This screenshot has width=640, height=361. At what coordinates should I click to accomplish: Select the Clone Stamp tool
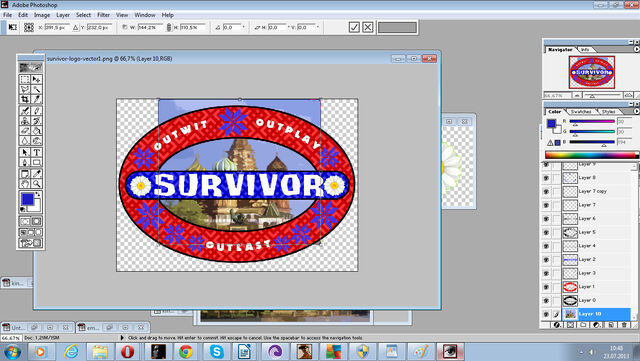coord(25,120)
